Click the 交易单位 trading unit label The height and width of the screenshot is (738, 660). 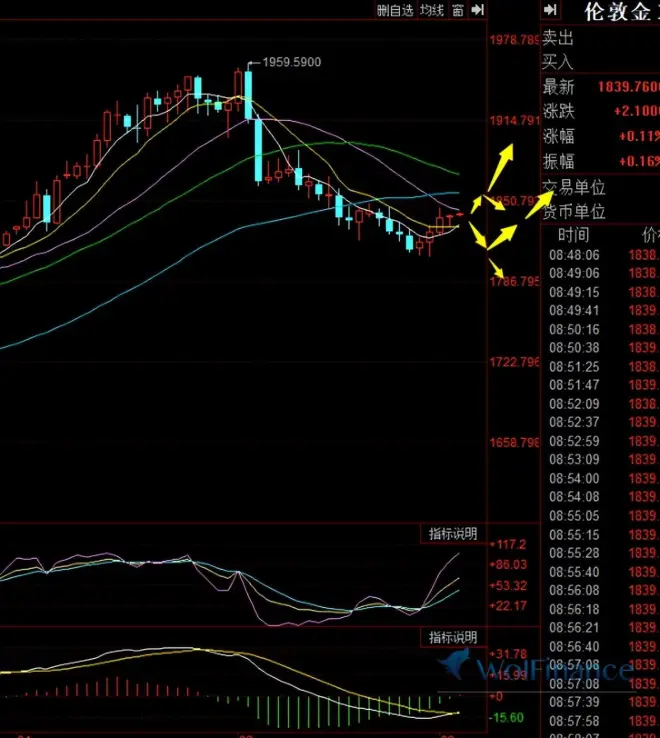click(x=574, y=187)
